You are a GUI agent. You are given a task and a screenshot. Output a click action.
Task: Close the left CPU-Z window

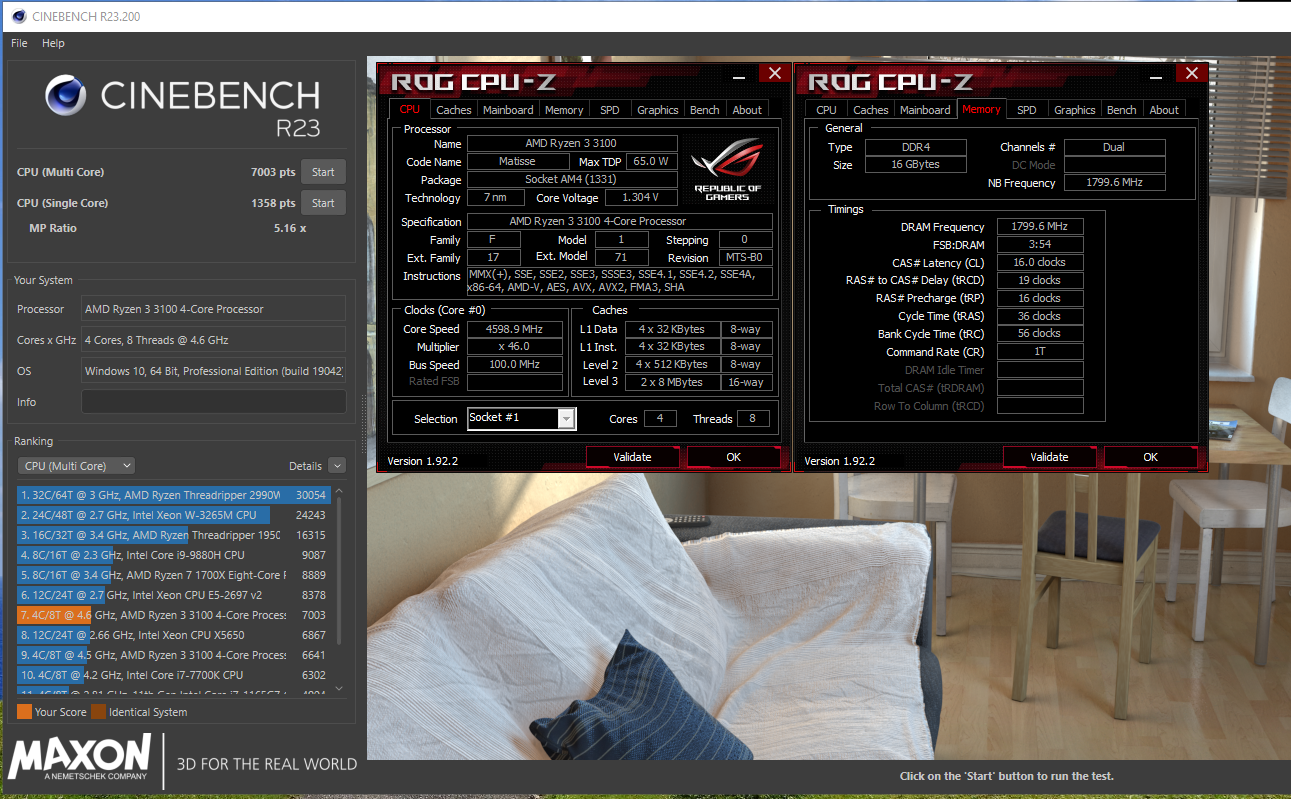tap(773, 73)
